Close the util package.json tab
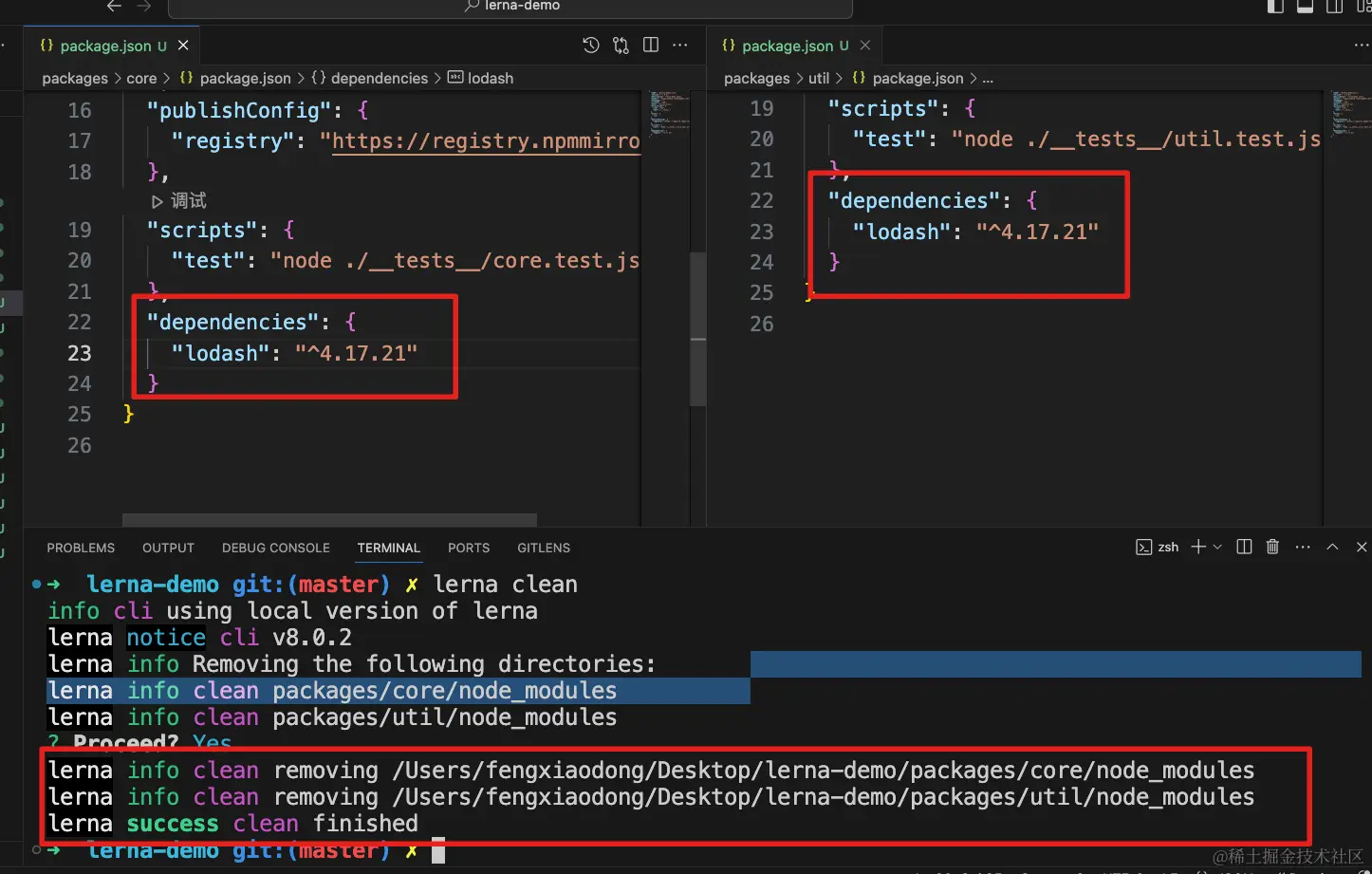This screenshot has width=1372, height=874. [865, 45]
